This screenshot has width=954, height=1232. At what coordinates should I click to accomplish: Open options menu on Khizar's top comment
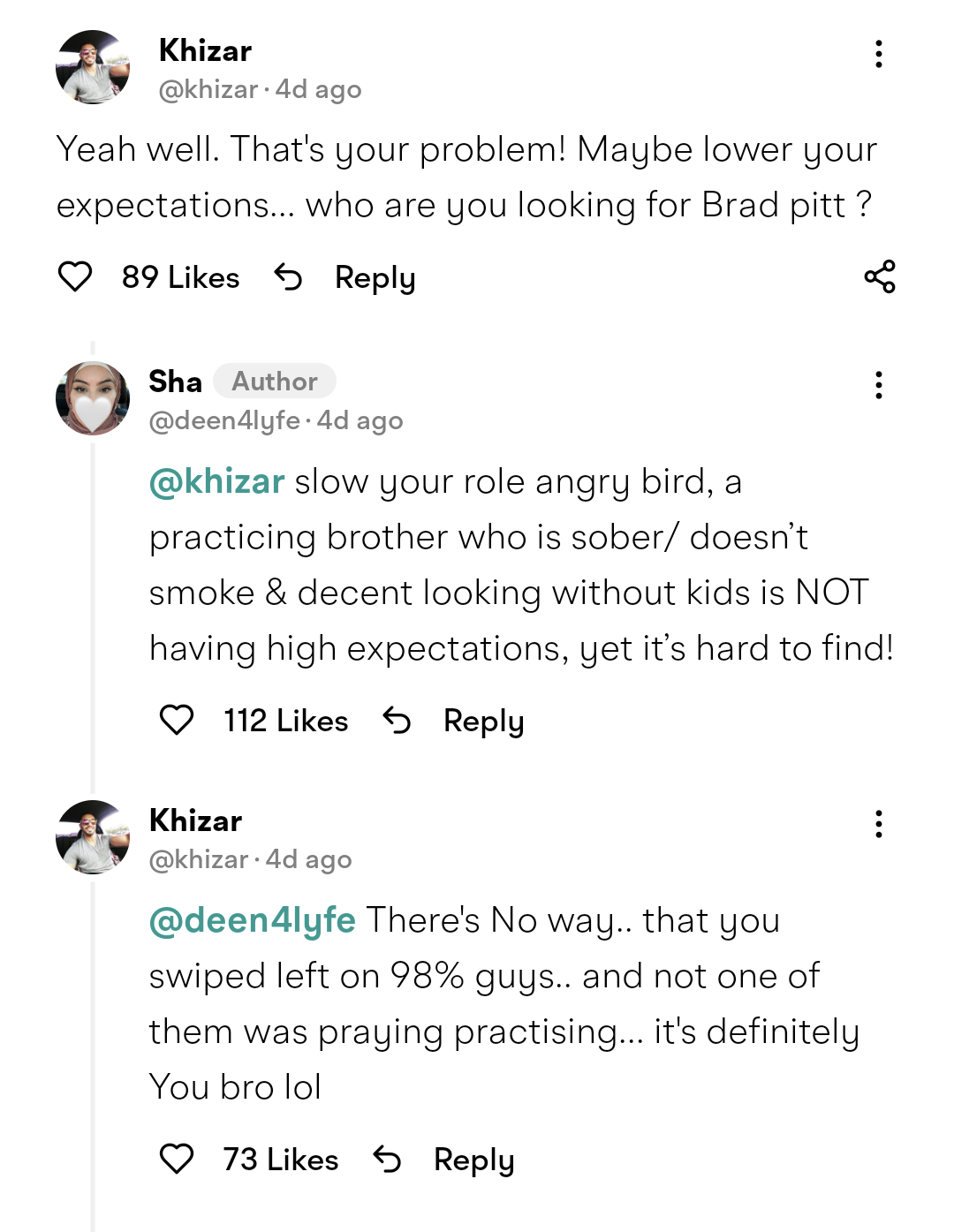point(878,54)
